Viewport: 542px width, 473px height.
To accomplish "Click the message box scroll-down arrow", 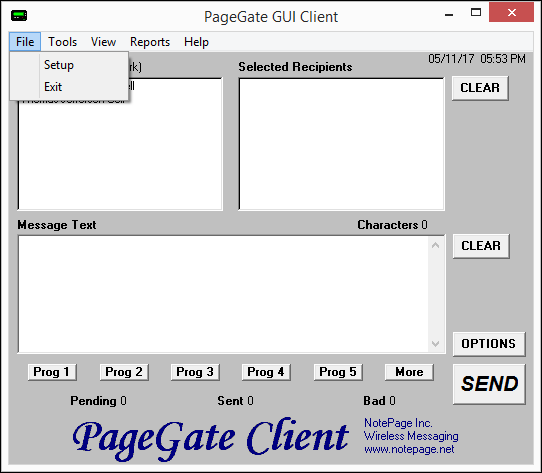I will (436, 344).
